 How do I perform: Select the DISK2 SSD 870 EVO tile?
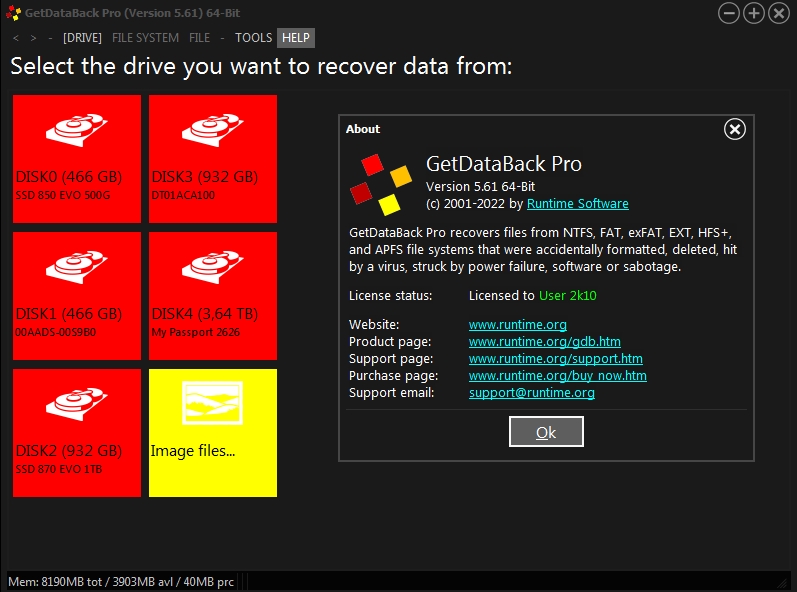[77, 432]
